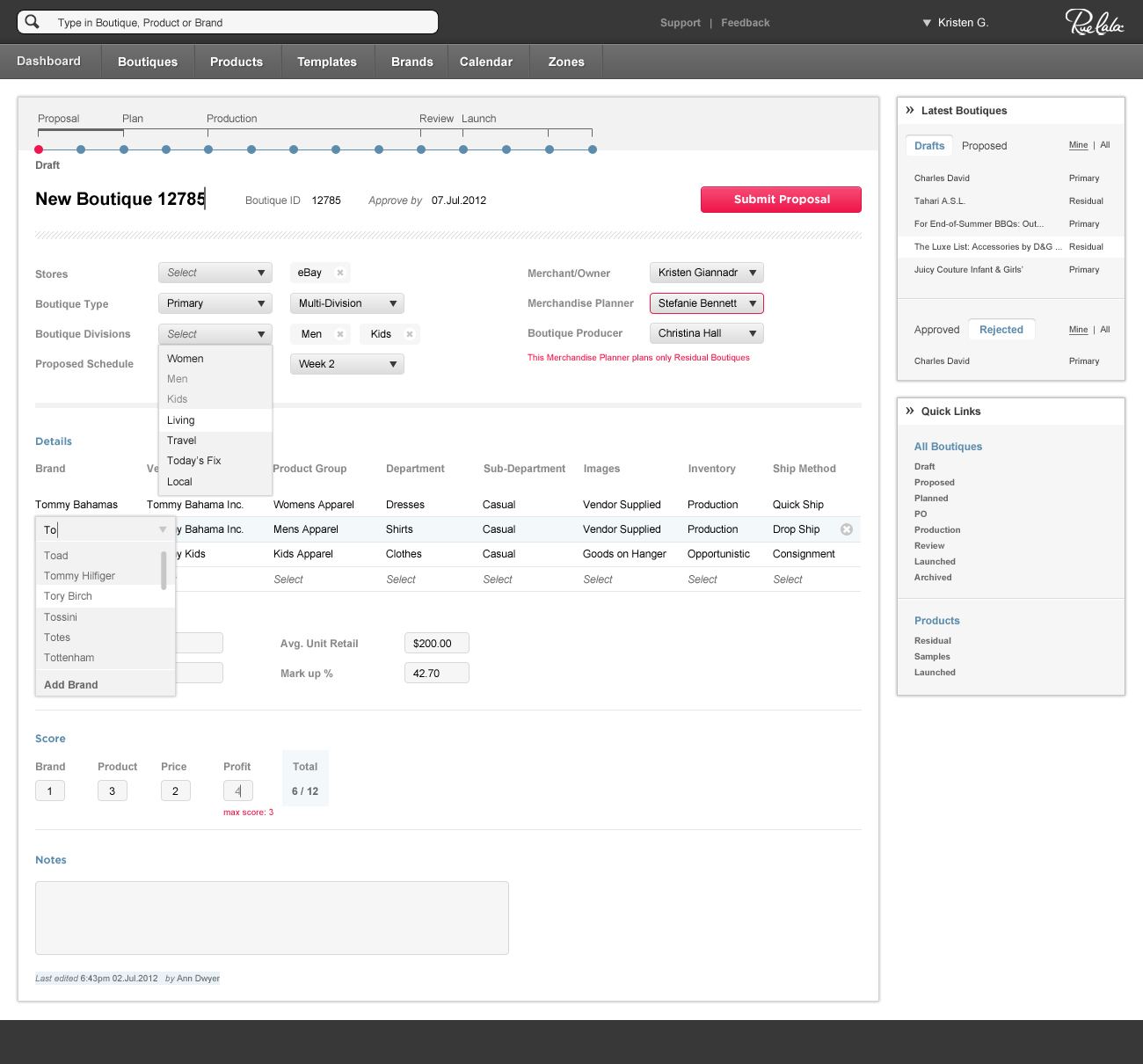The width and height of the screenshot is (1143, 1064).
Task: Click the Plan stage timeline marker
Action: click(x=124, y=149)
